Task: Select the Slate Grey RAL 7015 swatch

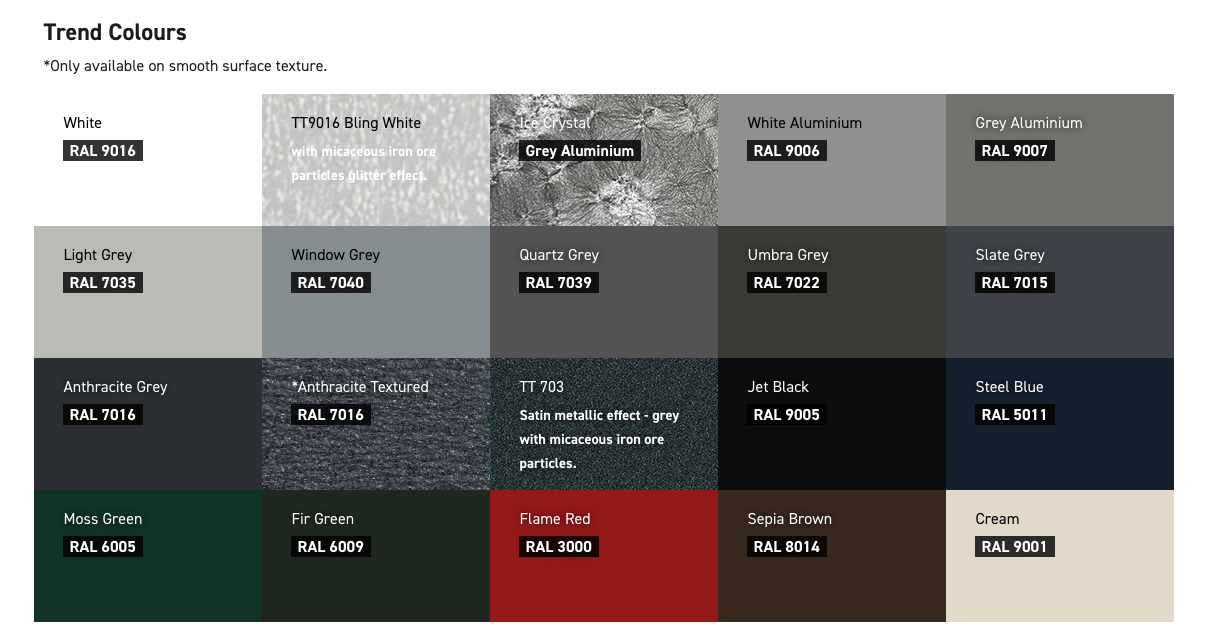Action: [1060, 292]
